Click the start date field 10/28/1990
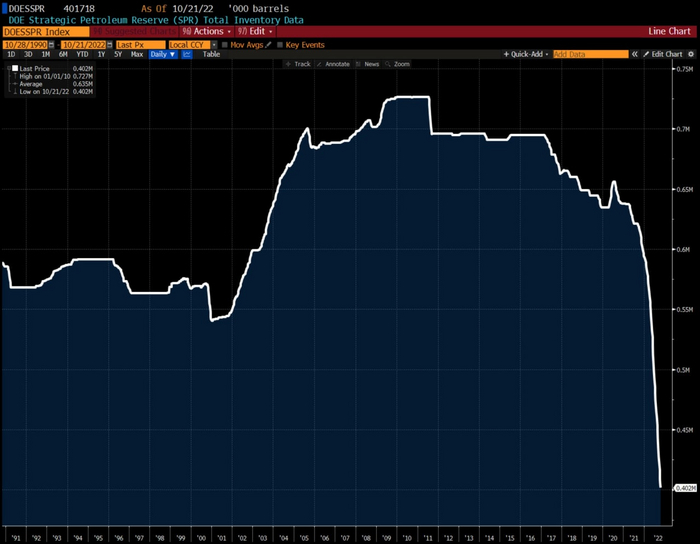Screen dimensions: 700x544 tap(25, 45)
